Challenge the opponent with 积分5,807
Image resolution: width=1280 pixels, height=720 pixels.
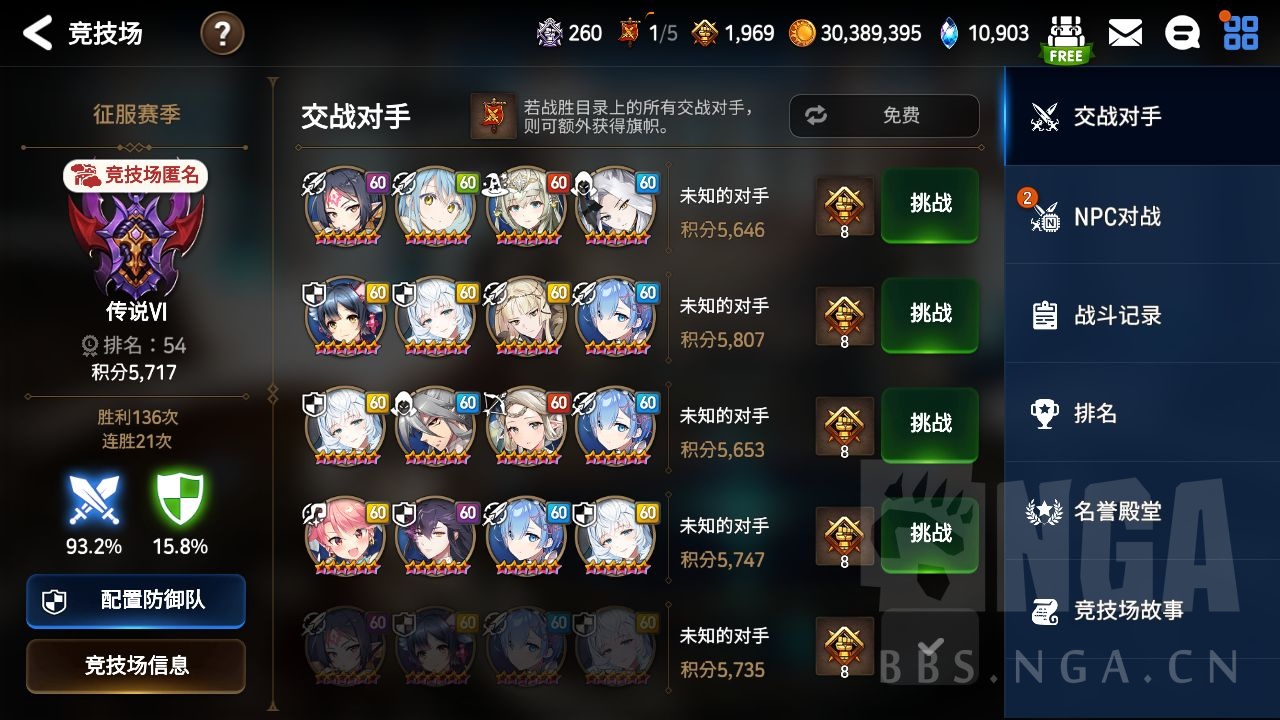[x=930, y=315]
